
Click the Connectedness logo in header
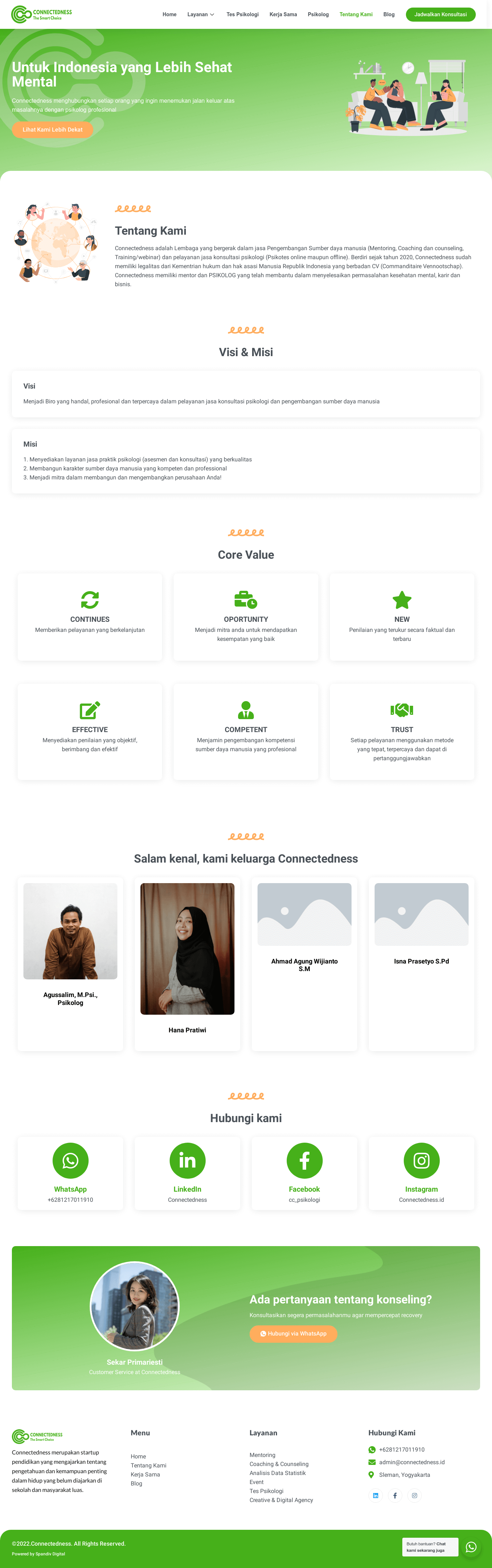click(x=41, y=14)
